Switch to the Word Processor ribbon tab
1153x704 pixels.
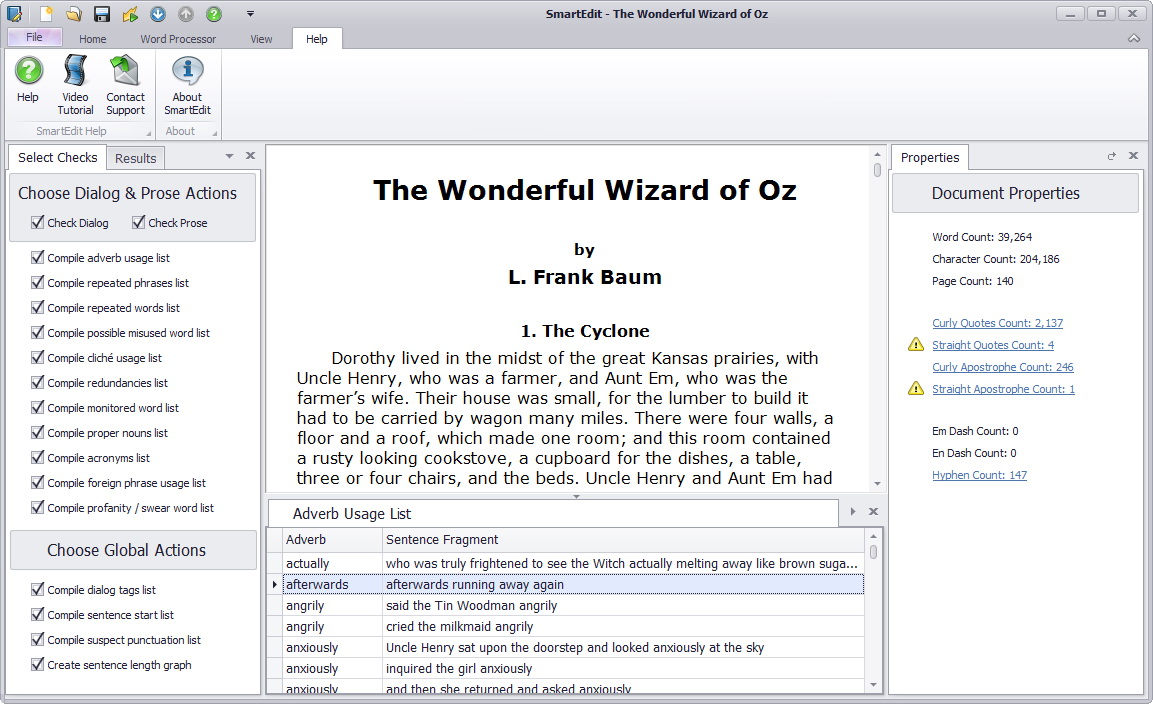tap(178, 39)
